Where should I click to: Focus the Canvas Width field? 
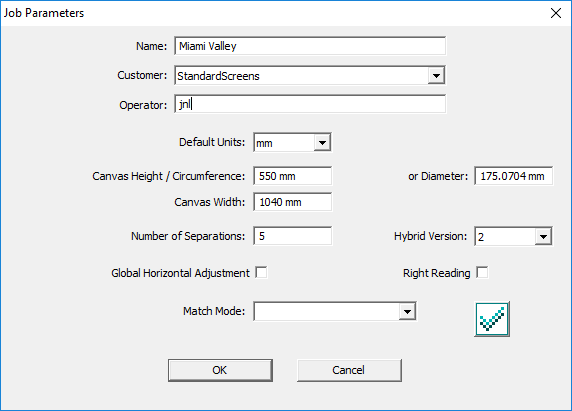[x=293, y=202]
